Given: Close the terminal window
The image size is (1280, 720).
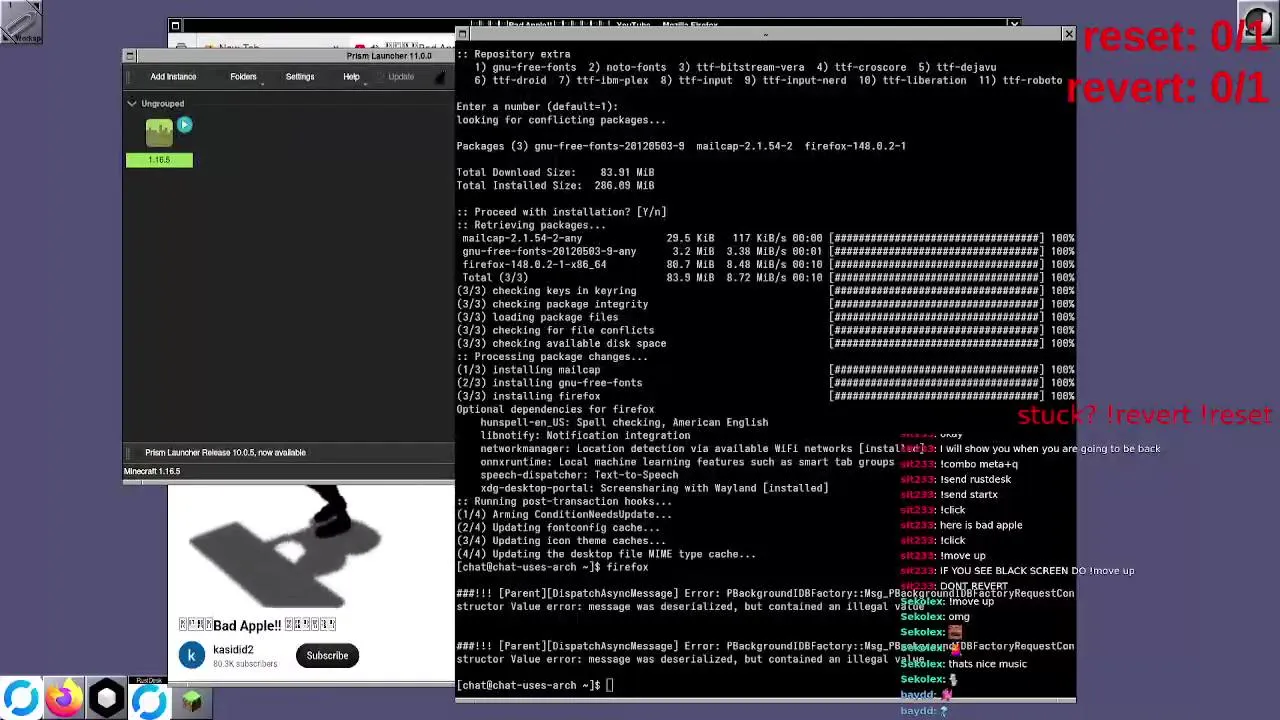Looking at the screenshot, I should pyautogui.click(x=1068, y=34).
